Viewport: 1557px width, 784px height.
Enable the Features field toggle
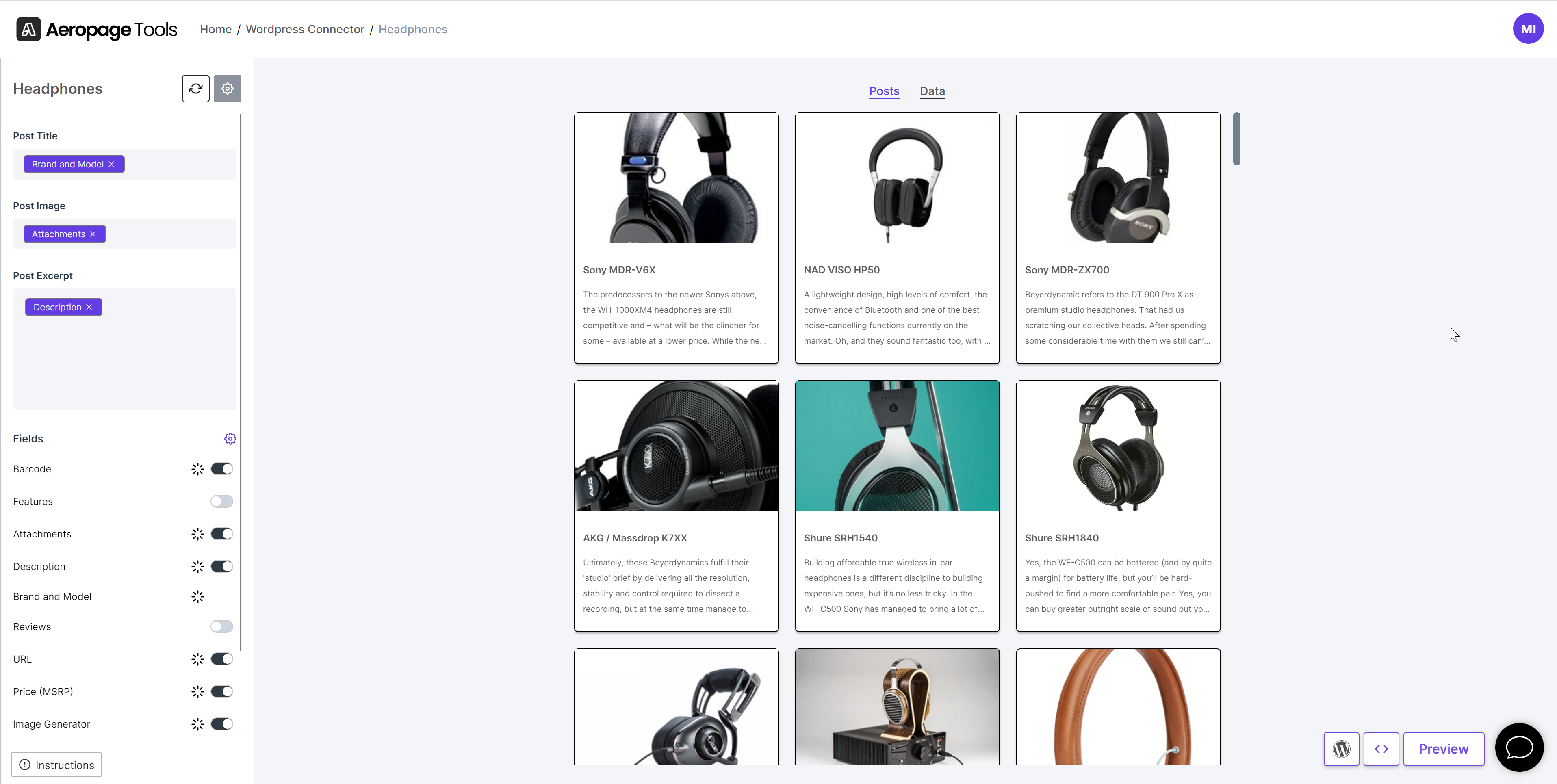tap(222, 501)
